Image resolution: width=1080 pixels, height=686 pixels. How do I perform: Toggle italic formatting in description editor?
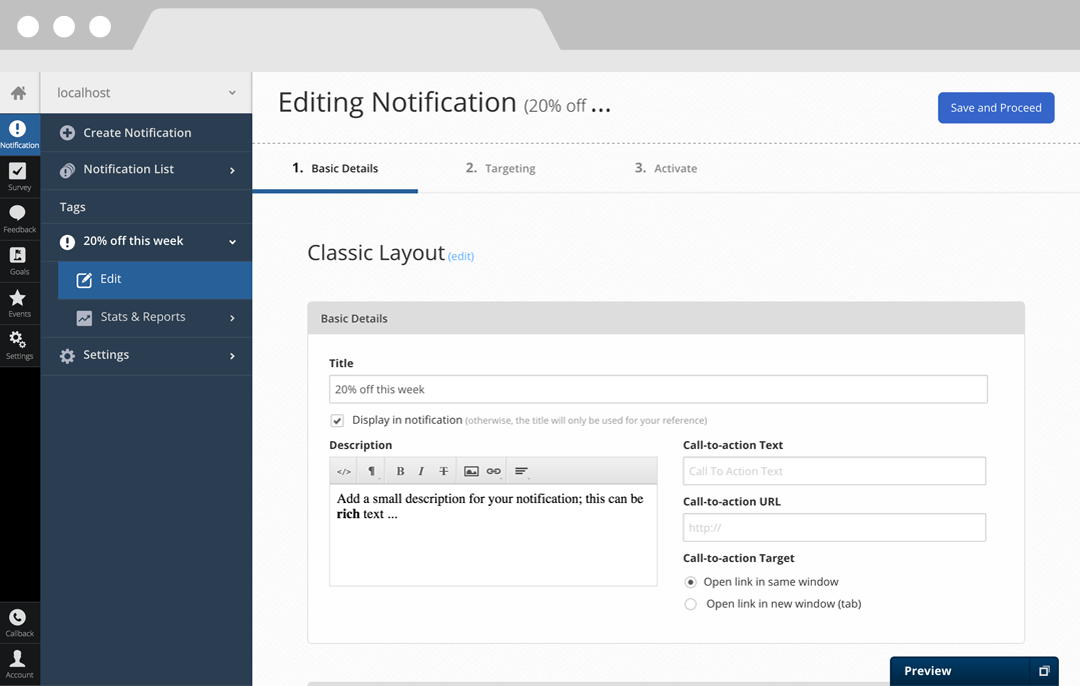pos(421,471)
